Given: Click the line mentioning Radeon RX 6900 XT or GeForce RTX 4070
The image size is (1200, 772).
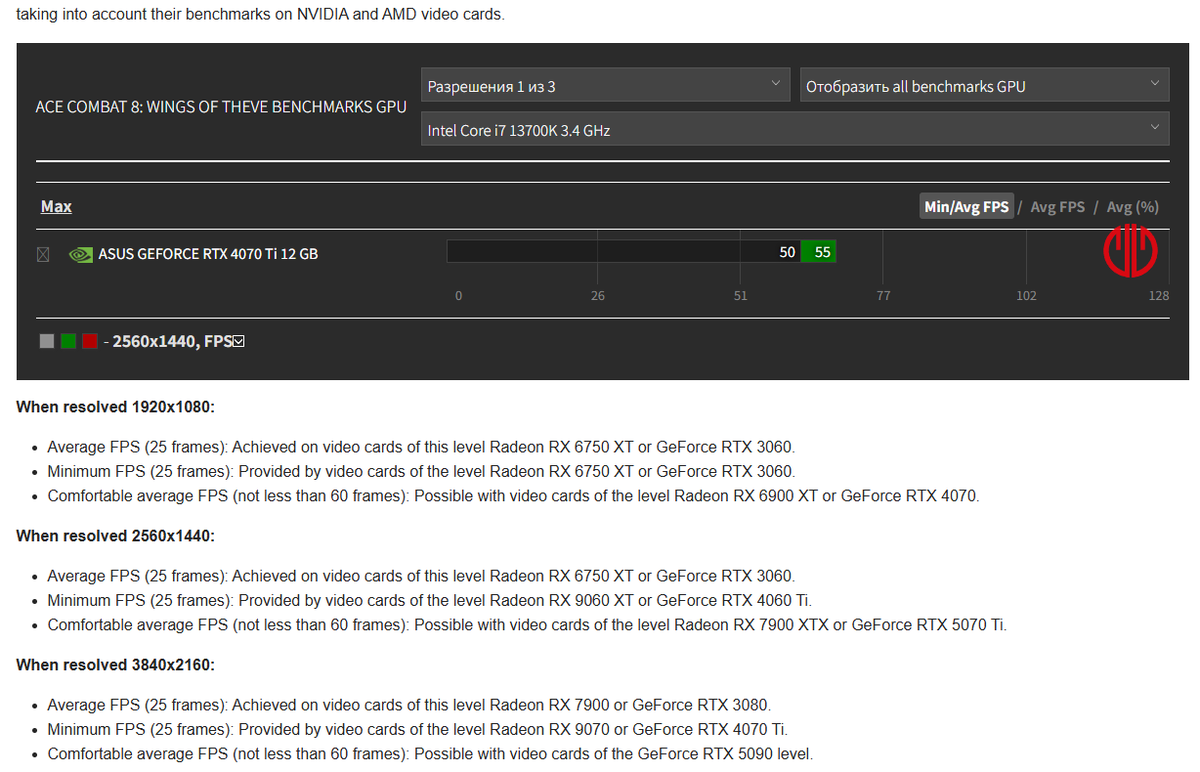Looking at the screenshot, I should point(513,496).
